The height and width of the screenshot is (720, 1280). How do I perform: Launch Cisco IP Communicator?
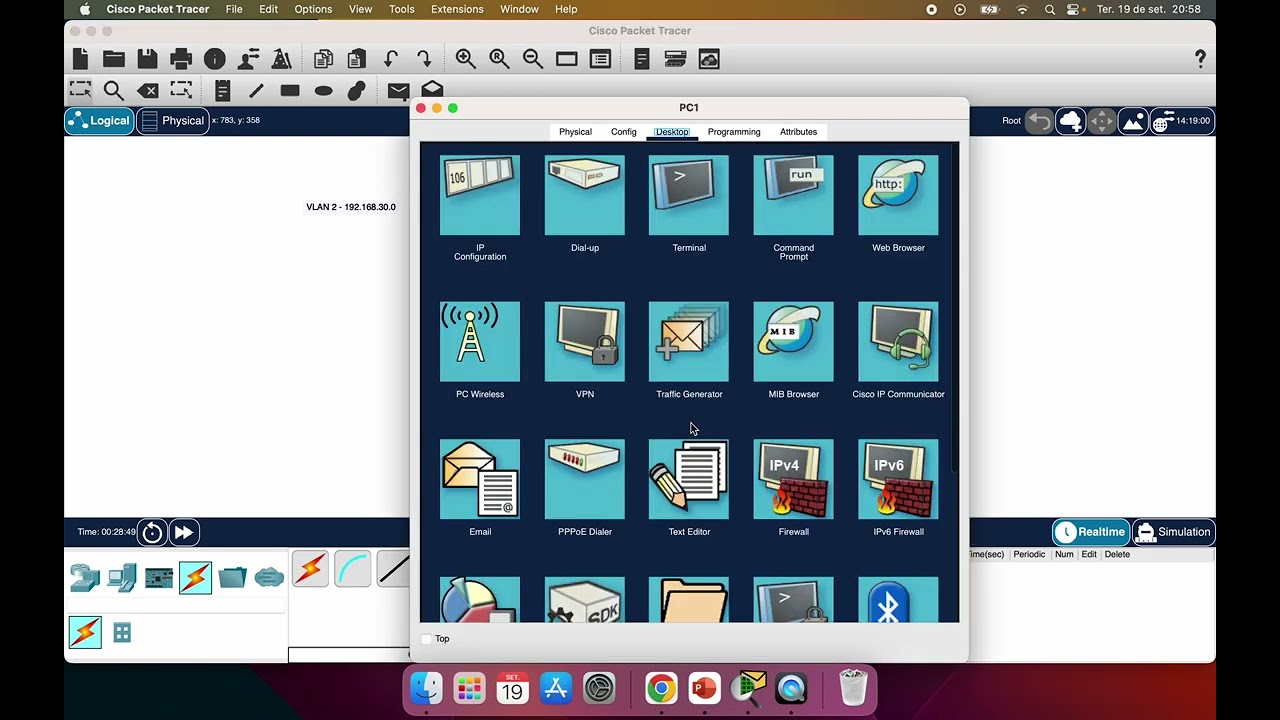pyautogui.click(x=898, y=342)
